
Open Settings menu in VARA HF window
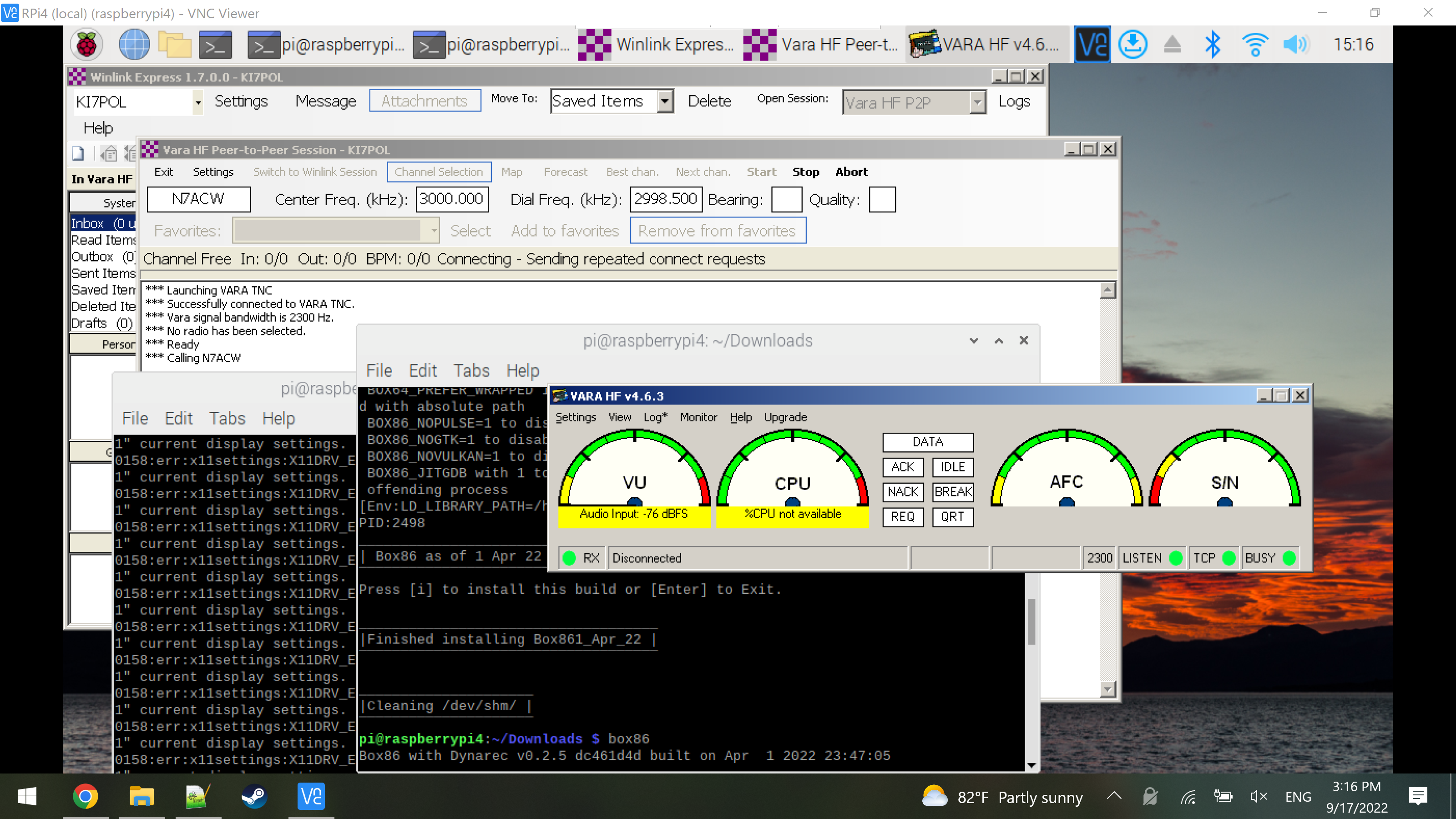(576, 417)
